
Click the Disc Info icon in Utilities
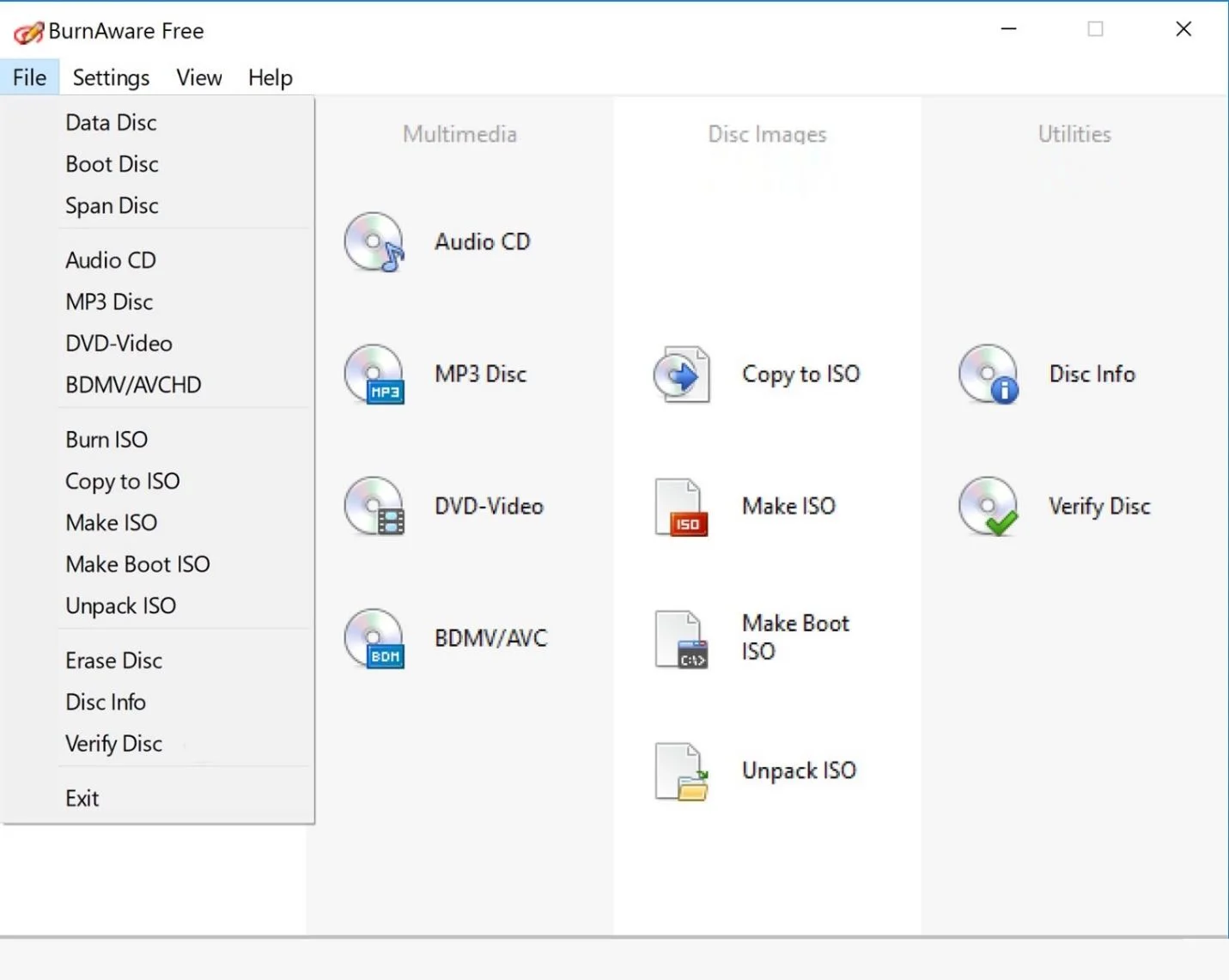pyautogui.click(x=989, y=374)
